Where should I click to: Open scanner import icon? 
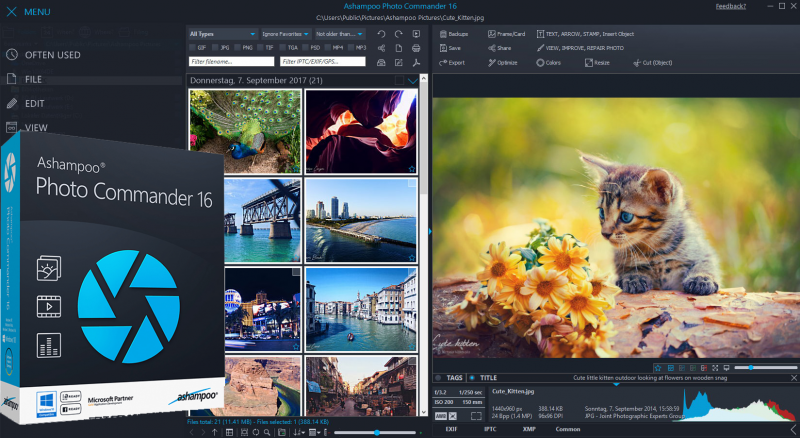(x=381, y=62)
